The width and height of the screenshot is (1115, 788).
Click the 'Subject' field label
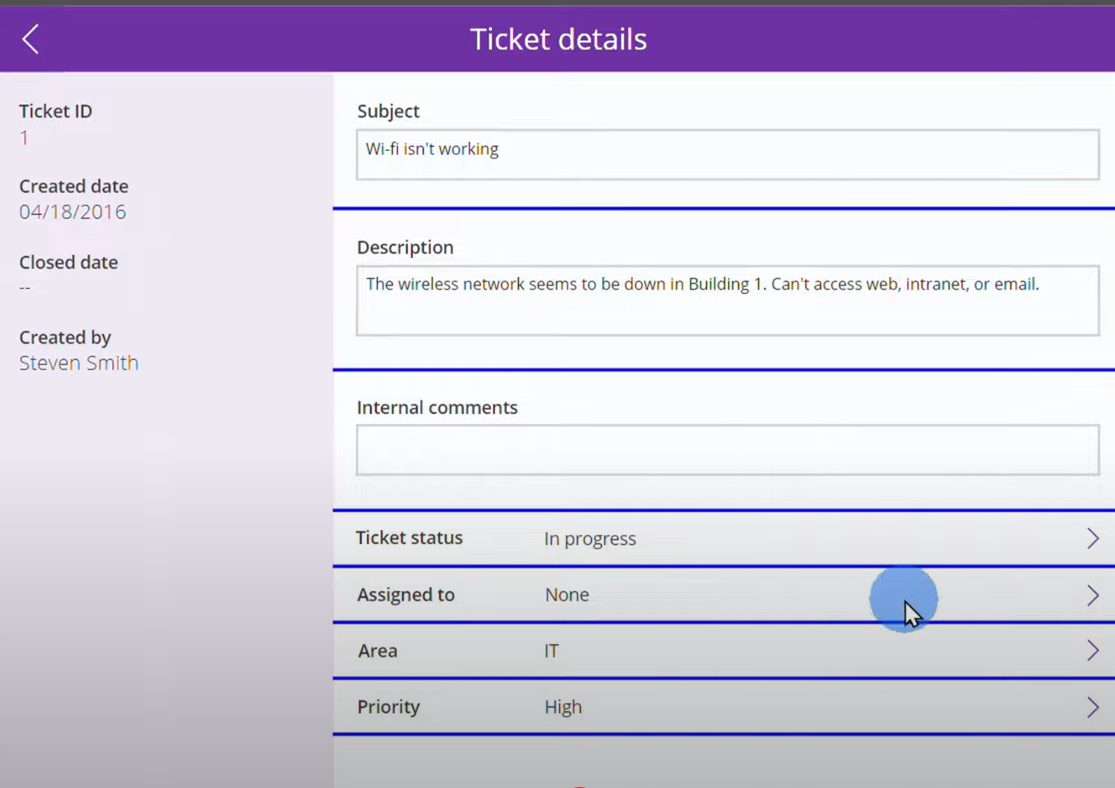point(388,112)
